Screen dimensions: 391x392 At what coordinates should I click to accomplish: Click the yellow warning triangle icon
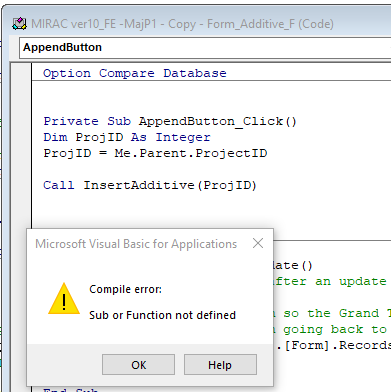point(64,299)
